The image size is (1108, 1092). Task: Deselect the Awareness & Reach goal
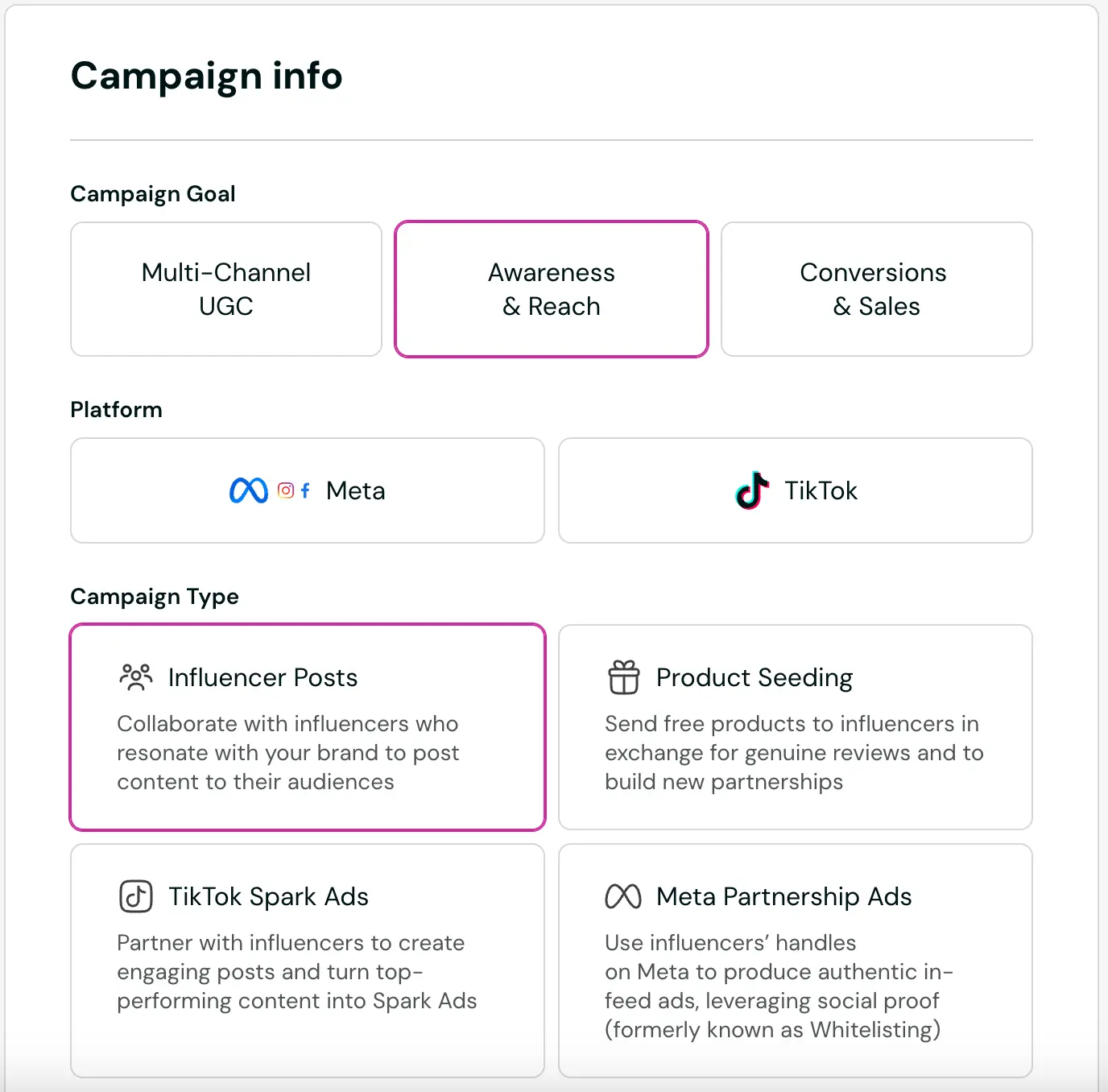551,289
